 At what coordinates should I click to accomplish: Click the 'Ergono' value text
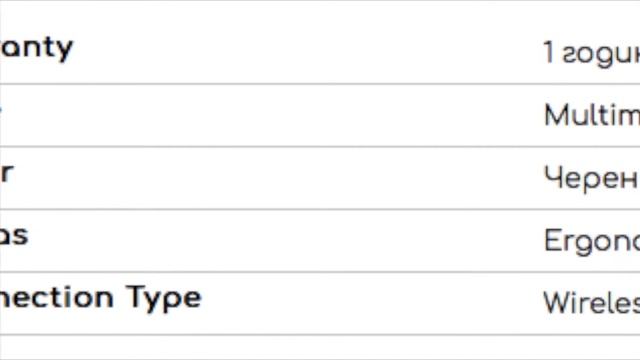pos(592,242)
